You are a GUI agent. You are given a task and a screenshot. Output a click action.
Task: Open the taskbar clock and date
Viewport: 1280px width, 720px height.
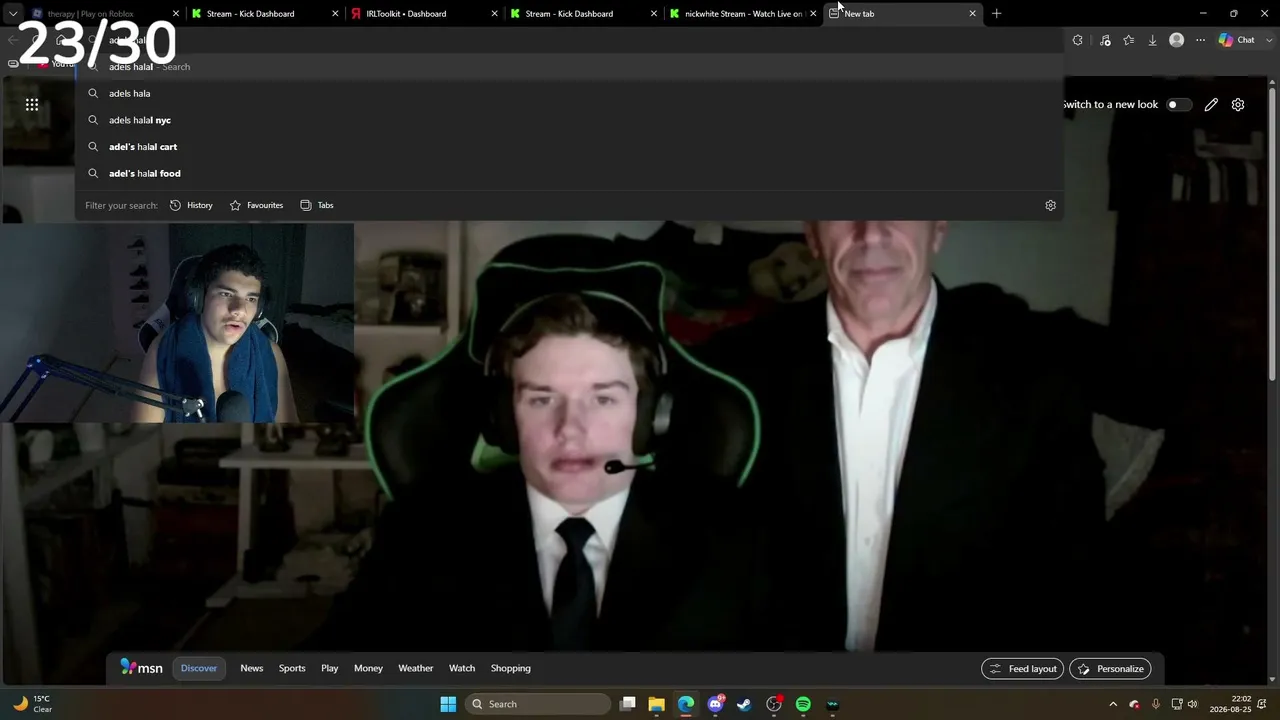pos(1230,704)
